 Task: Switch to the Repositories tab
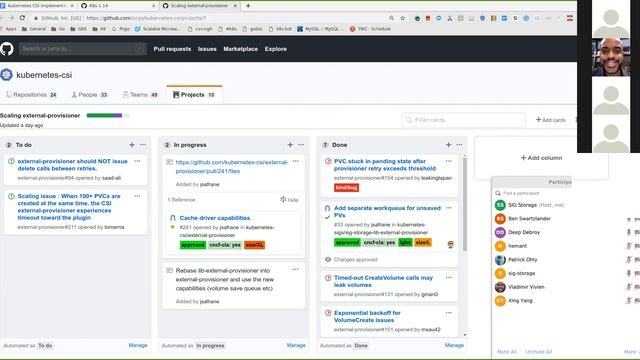click(31, 95)
